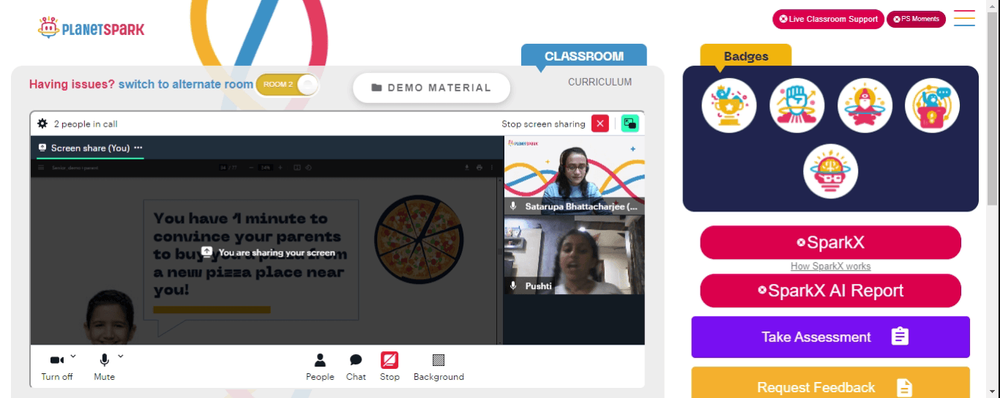1000x398 pixels.
Task: Click the PlanetSpark logo
Action: (91, 28)
